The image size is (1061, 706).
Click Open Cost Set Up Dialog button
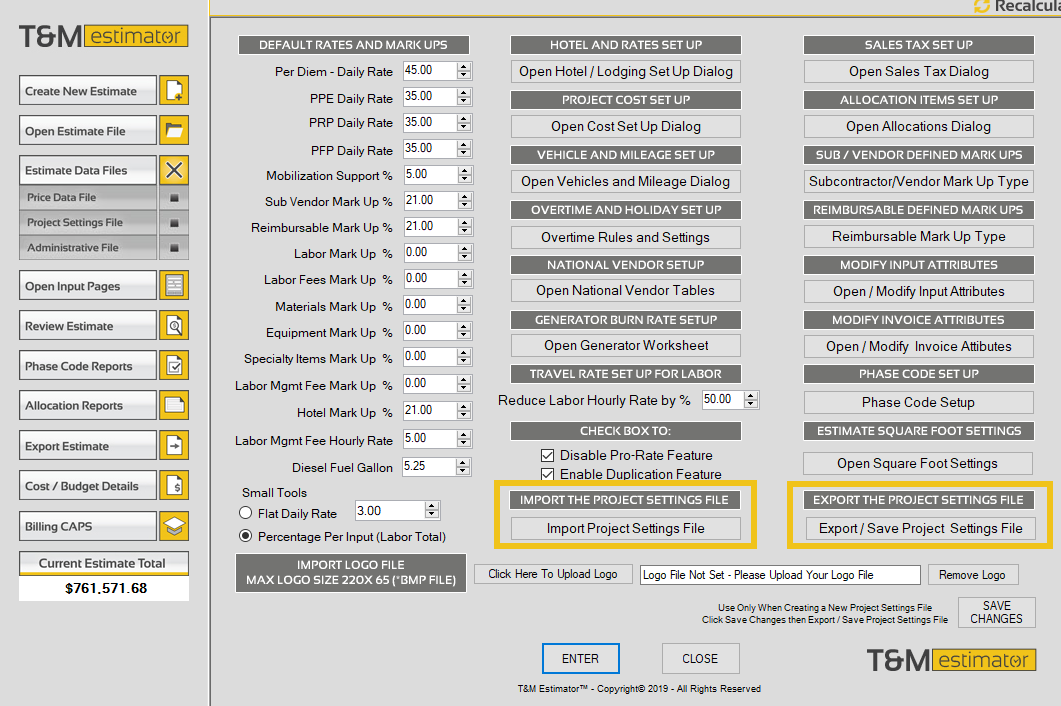626,126
